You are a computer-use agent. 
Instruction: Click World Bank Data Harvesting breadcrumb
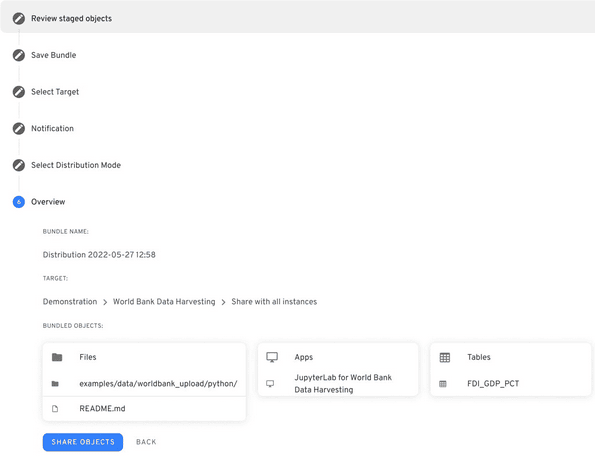(x=164, y=302)
